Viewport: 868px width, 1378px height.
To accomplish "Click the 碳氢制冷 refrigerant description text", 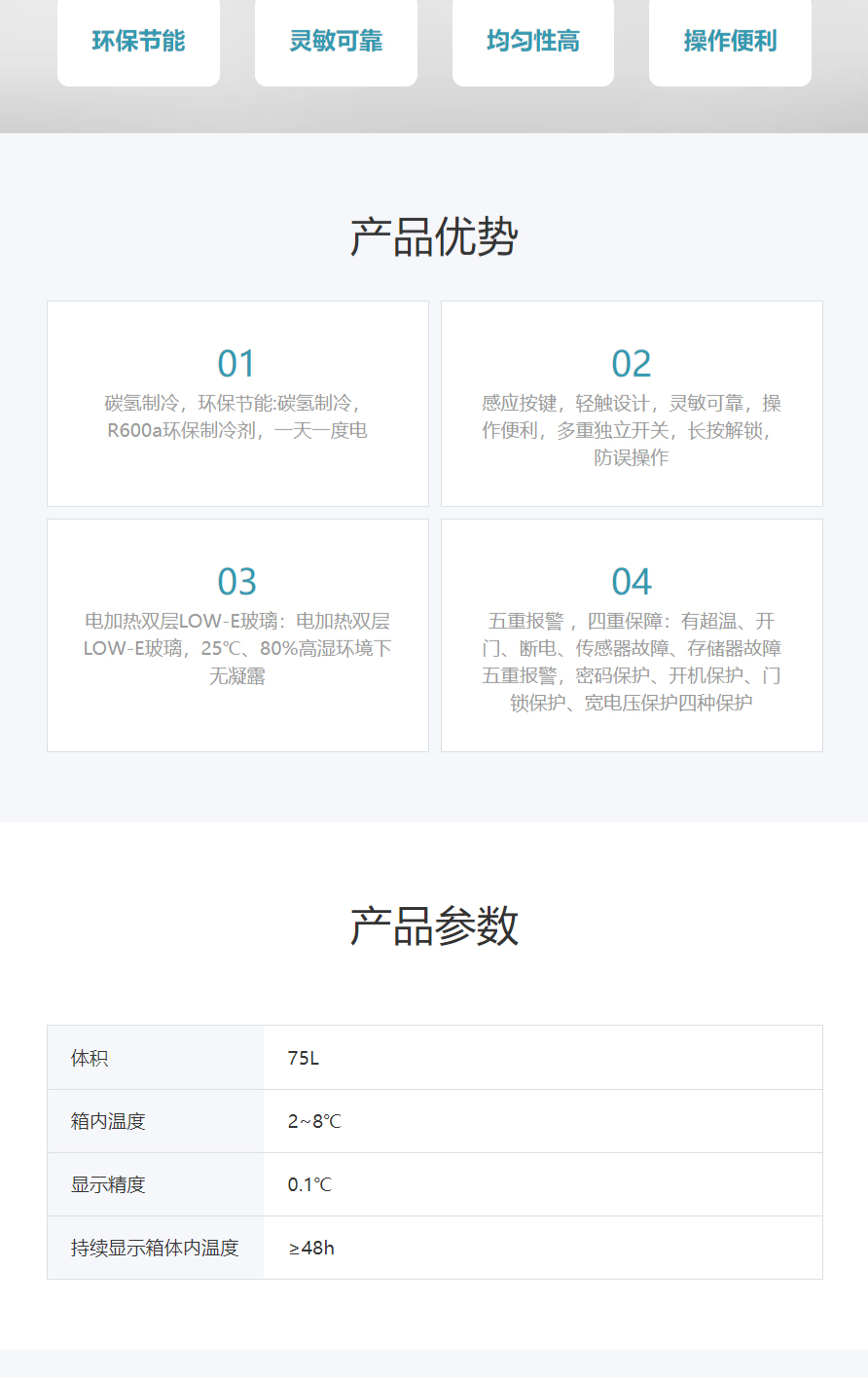I will pyautogui.click(x=237, y=417).
